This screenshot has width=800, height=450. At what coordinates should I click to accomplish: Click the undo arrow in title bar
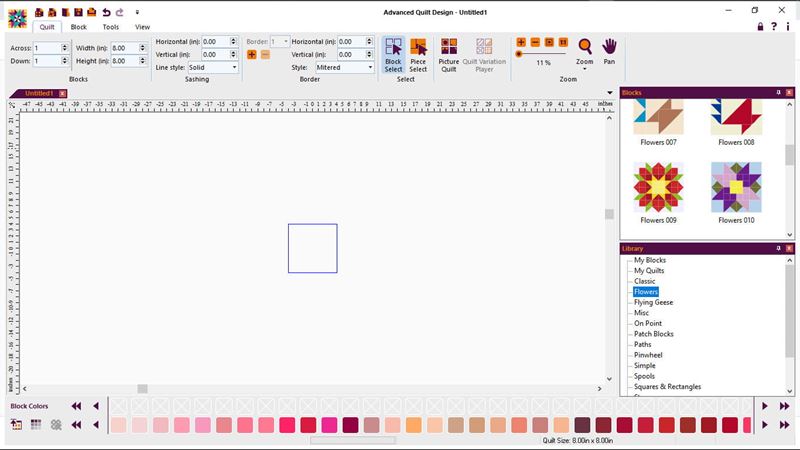pos(106,11)
